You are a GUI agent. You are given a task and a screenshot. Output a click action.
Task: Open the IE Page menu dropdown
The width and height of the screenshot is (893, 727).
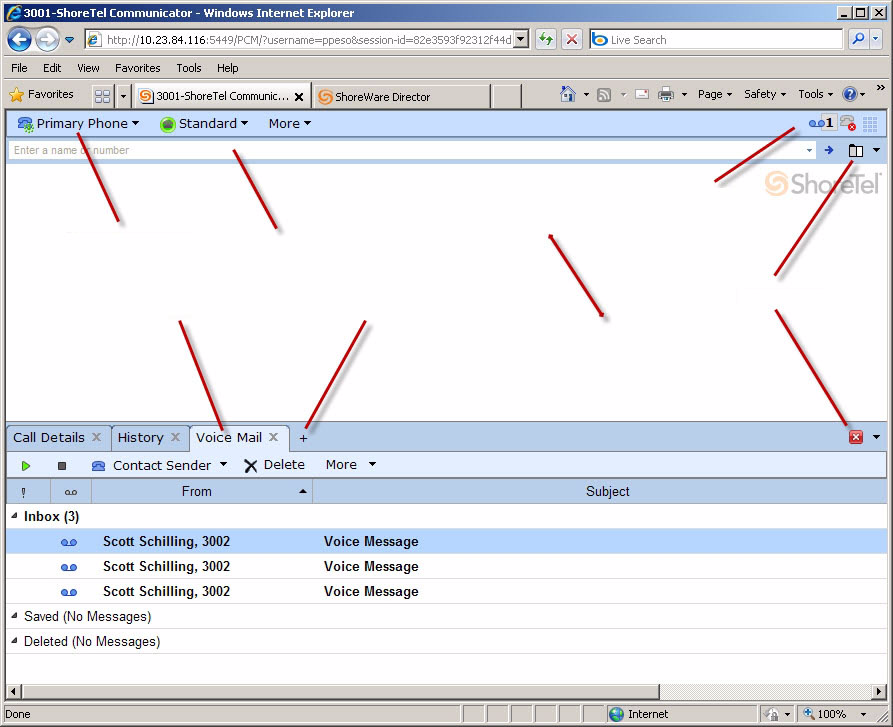click(x=715, y=94)
